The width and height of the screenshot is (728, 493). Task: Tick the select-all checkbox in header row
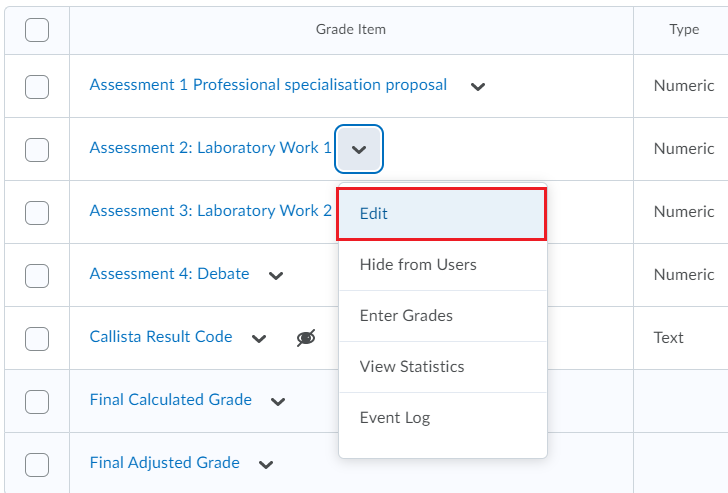click(37, 30)
